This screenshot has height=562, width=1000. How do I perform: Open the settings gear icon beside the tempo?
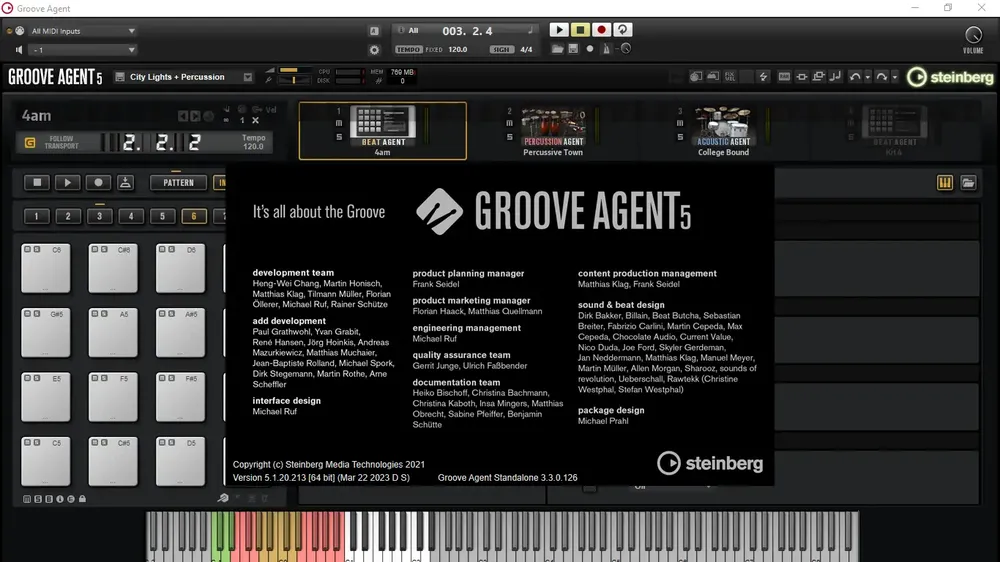[374, 50]
